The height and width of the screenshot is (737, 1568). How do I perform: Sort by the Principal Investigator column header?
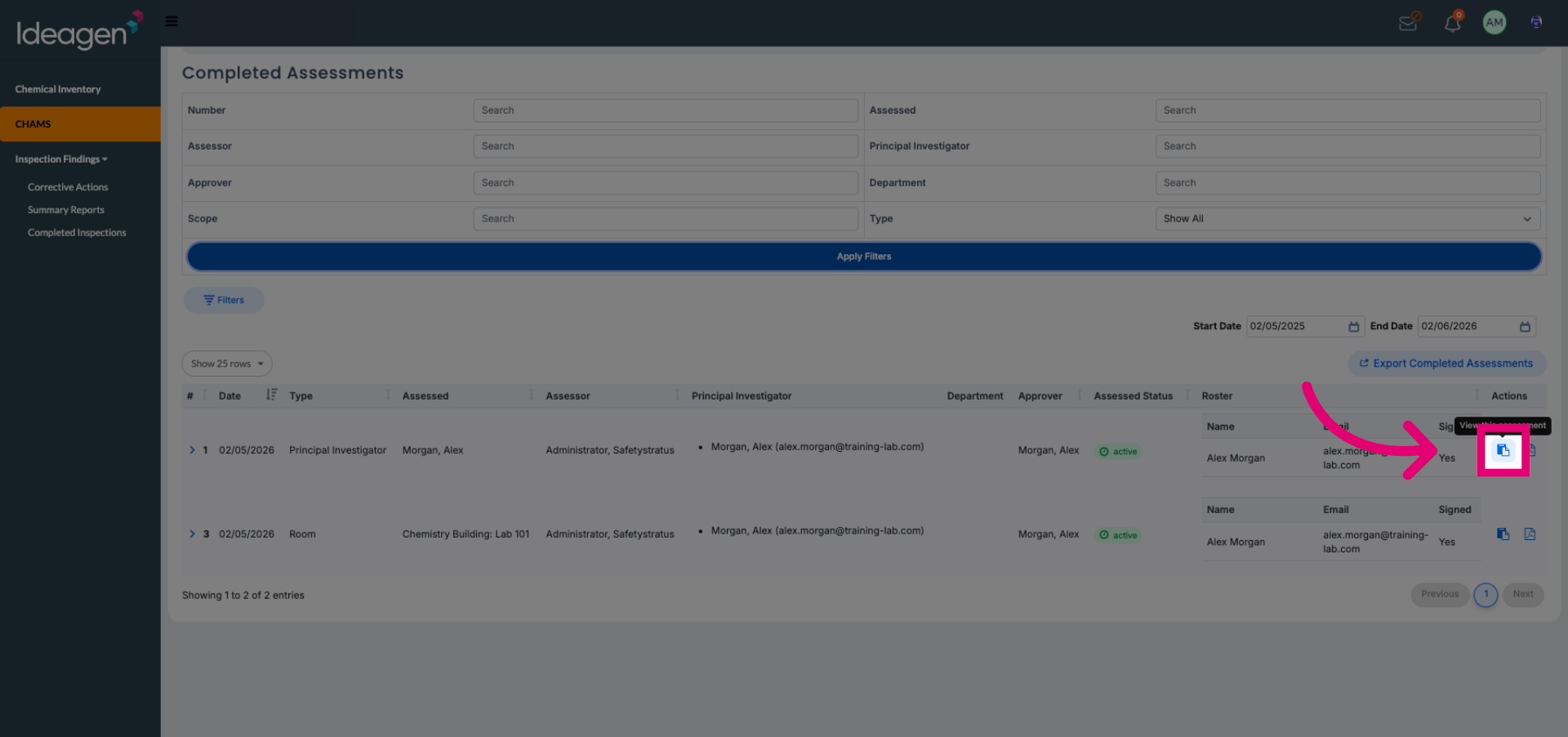pos(742,396)
